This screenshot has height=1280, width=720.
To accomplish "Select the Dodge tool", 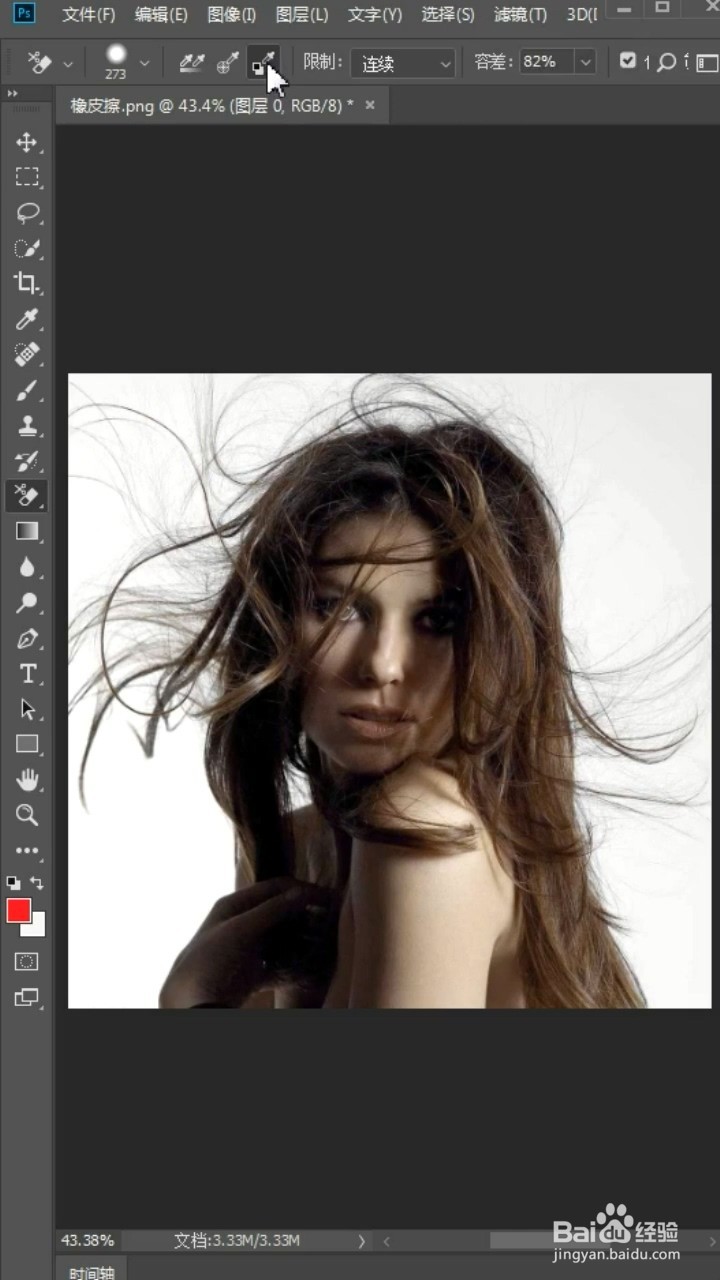I will point(27,602).
